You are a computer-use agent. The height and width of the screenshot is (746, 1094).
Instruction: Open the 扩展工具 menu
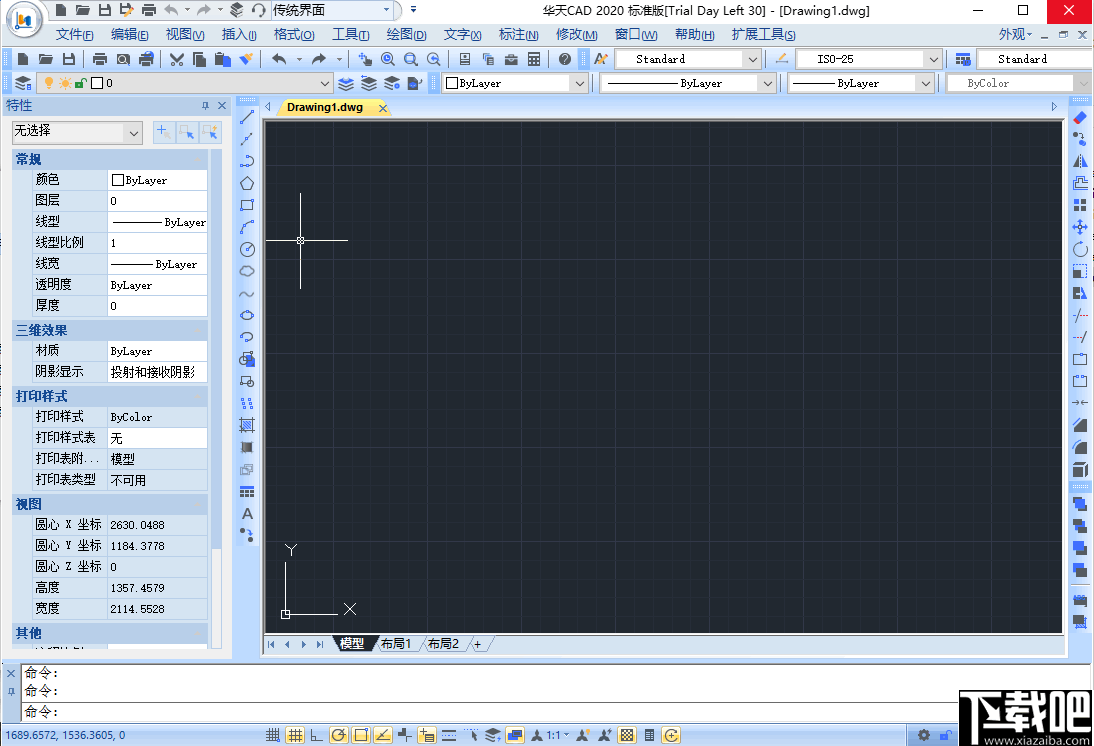tap(763, 34)
